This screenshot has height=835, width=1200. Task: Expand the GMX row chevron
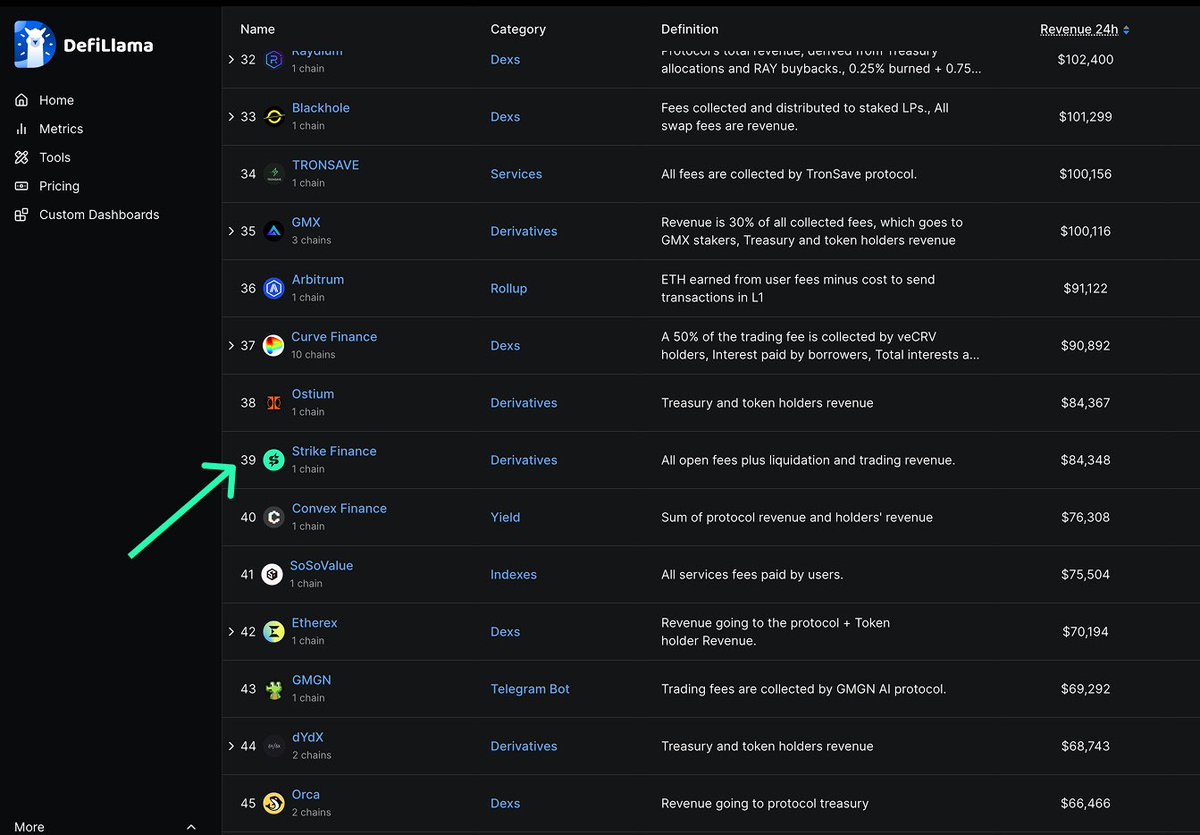tap(232, 231)
